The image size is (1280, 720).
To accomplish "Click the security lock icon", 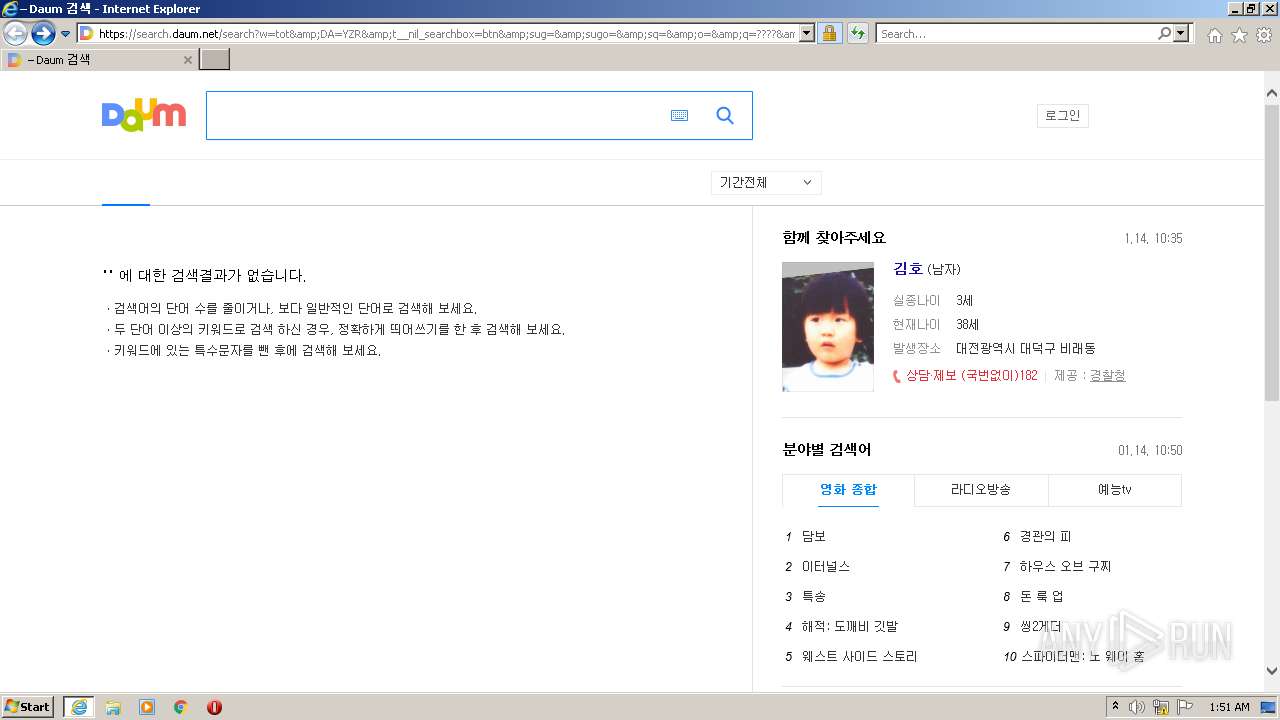I will [829, 34].
